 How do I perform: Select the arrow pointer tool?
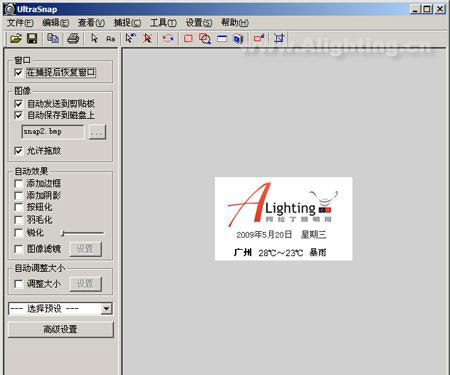pyautogui.click(x=94, y=39)
